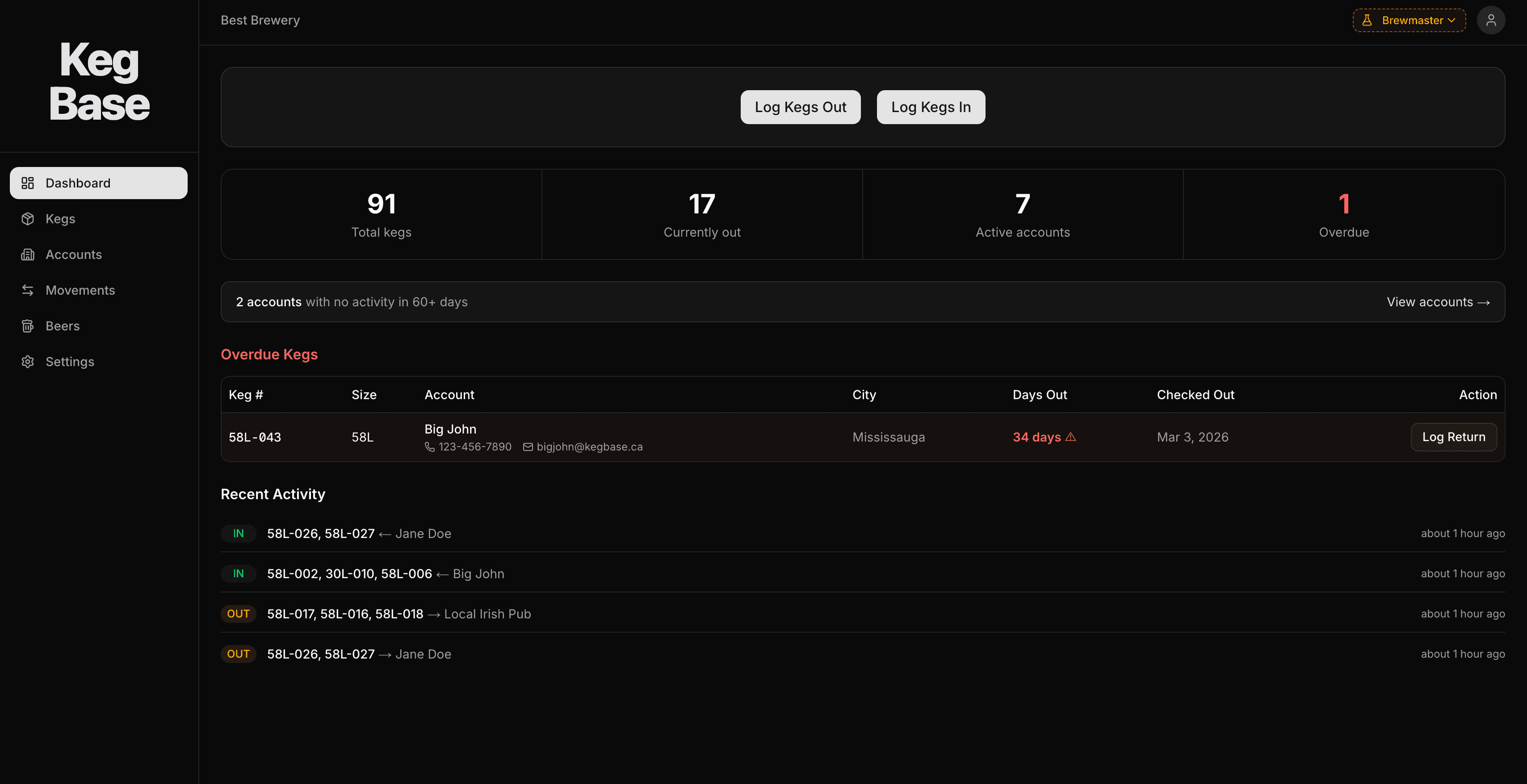The height and width of the screenshot is (784, 1527).
Task: Open Settings from the sidebar
Action: coord(98,362)
